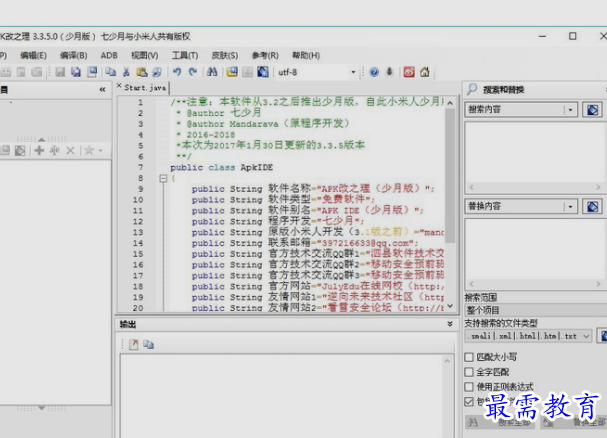Open the ADB menu
607x438 pixels.
(x=109, y=55)
